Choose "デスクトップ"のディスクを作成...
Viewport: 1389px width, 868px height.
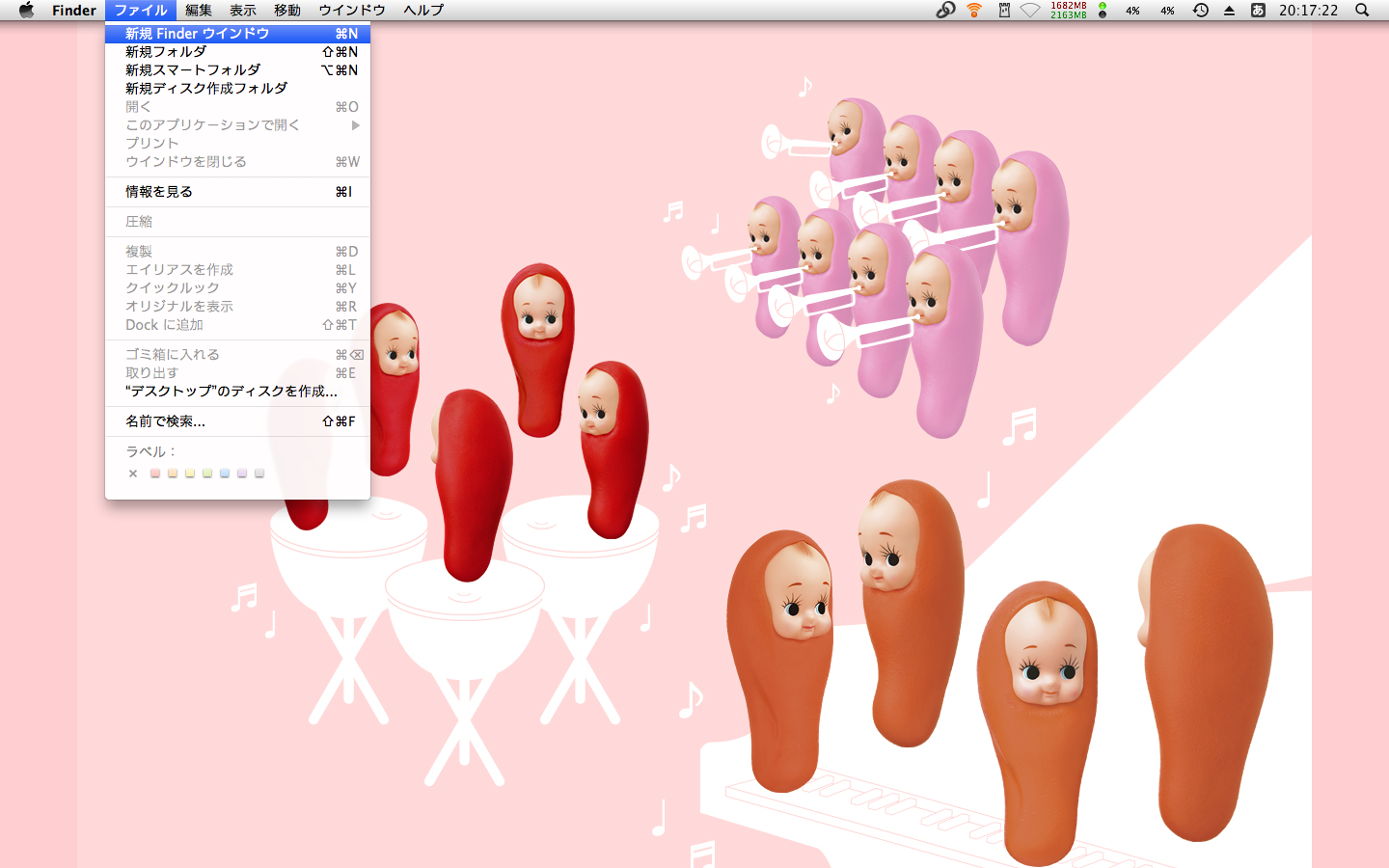click(237, 391)
